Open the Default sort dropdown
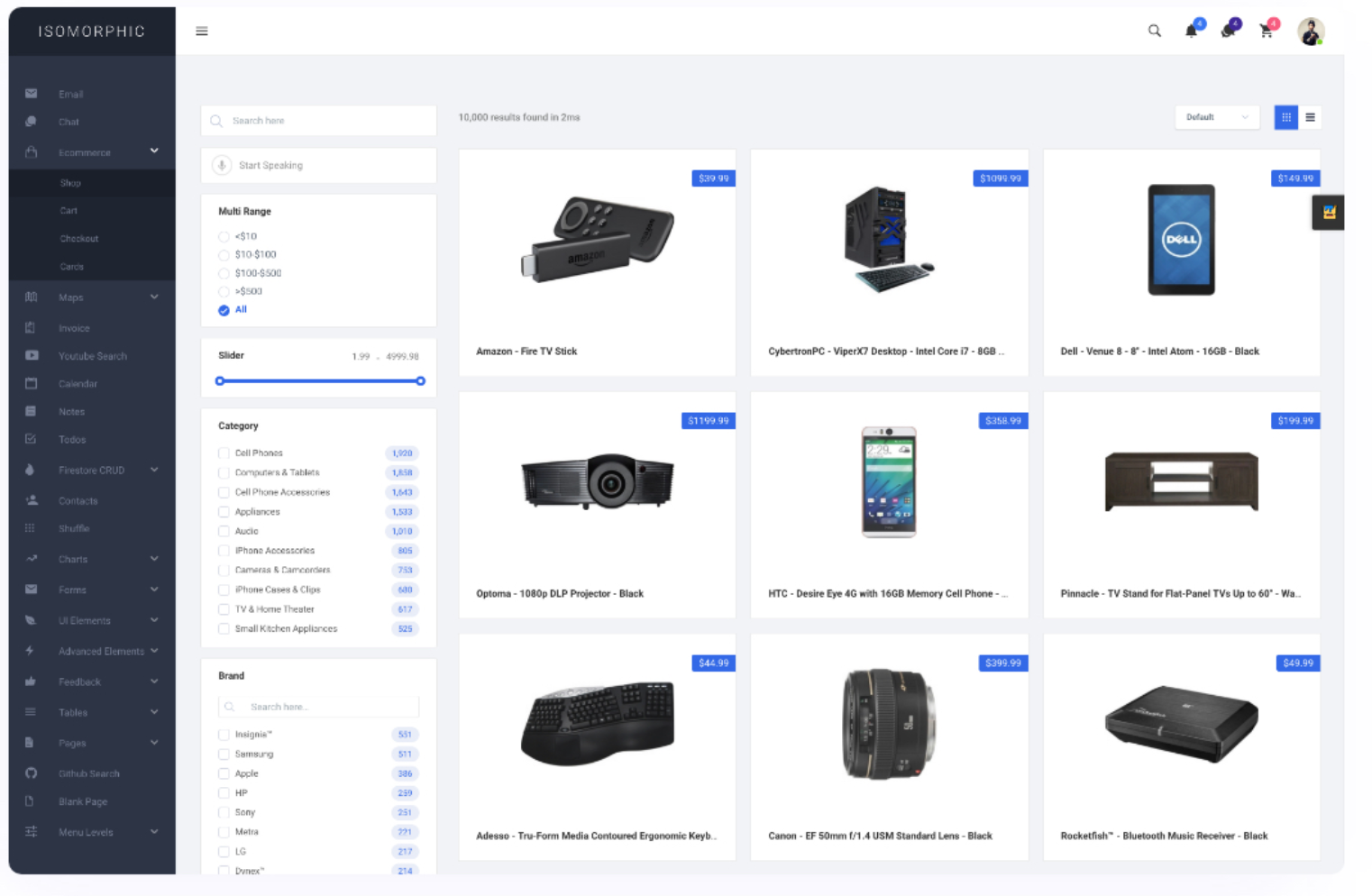The image size is (1372, 896). pyautogui.click(x=1217, y=117)
